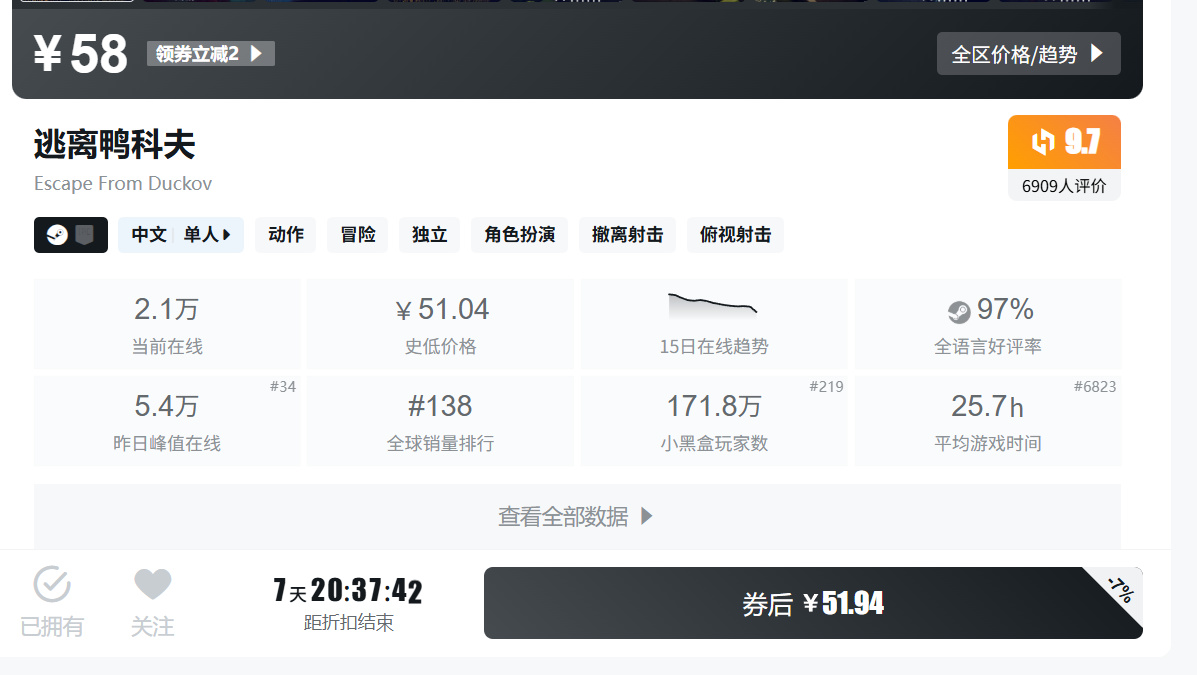
Task: Open the coupon 领券立减2 badge
Action: point(211,53)
